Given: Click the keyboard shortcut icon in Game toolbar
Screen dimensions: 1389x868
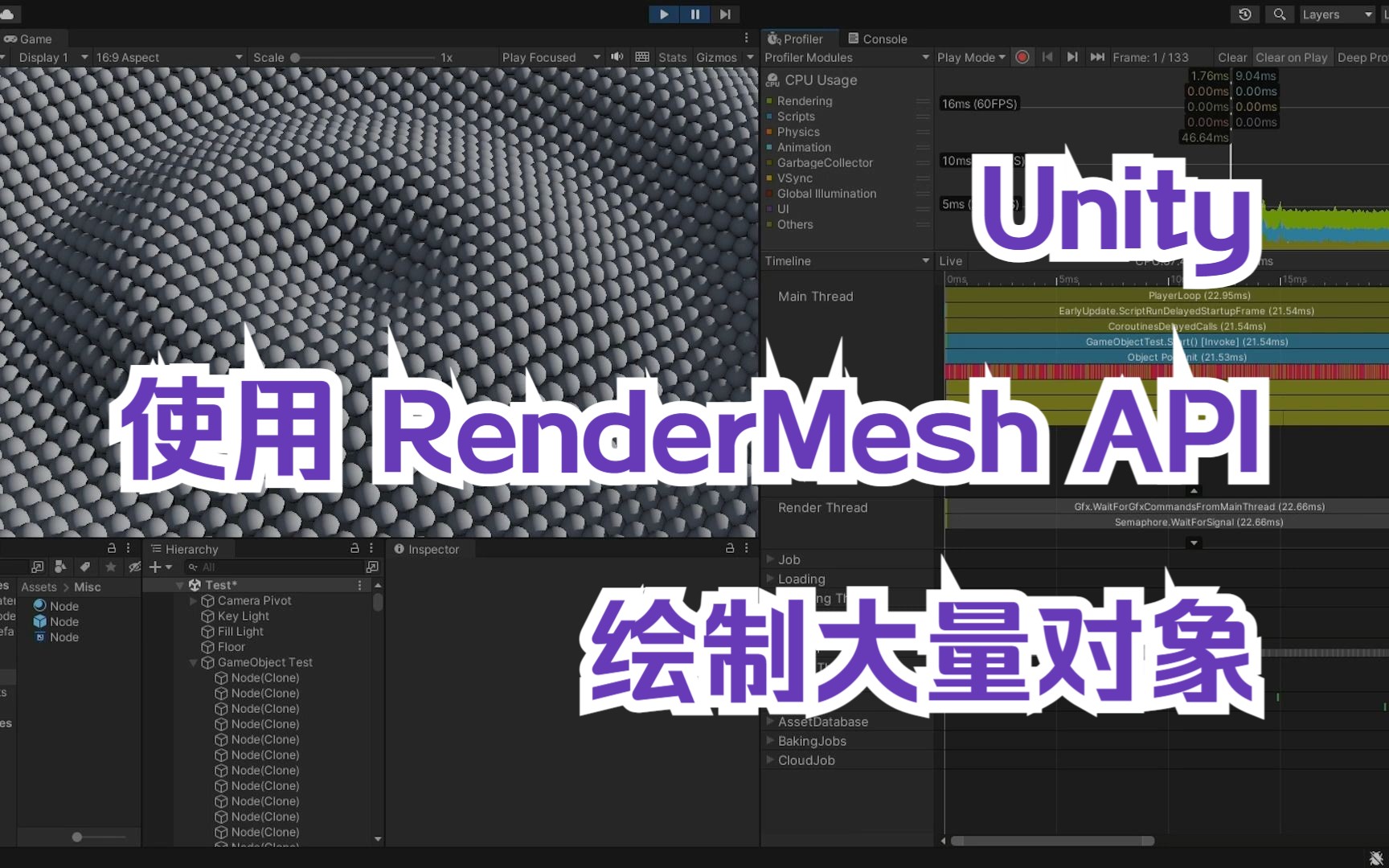Looking at the screenshot, I should [641, 57].
